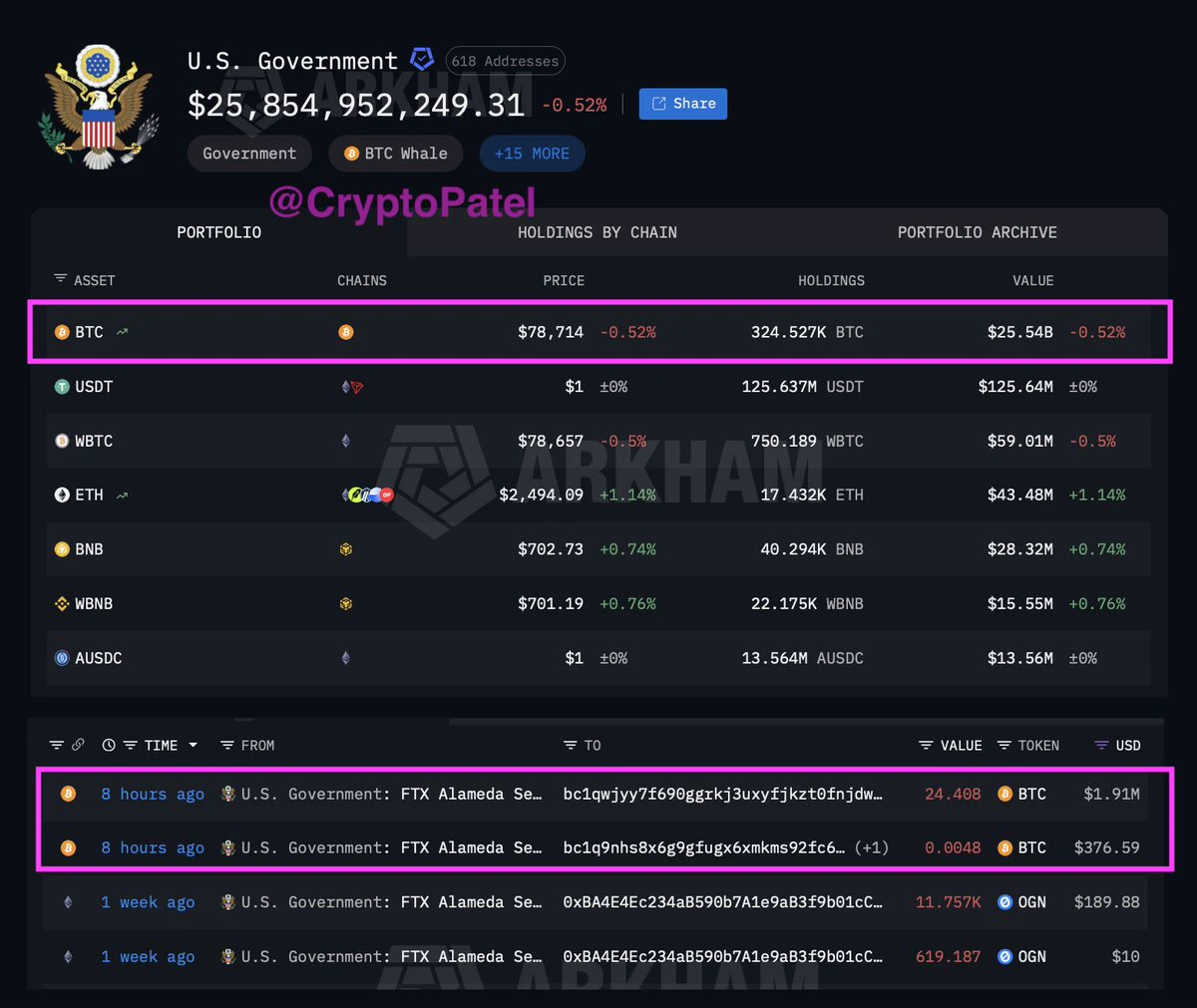Open the 24.408 BTC transaction time link
The height and width of the screenshot is (1008, 1197).
click(x=153, y=795)
